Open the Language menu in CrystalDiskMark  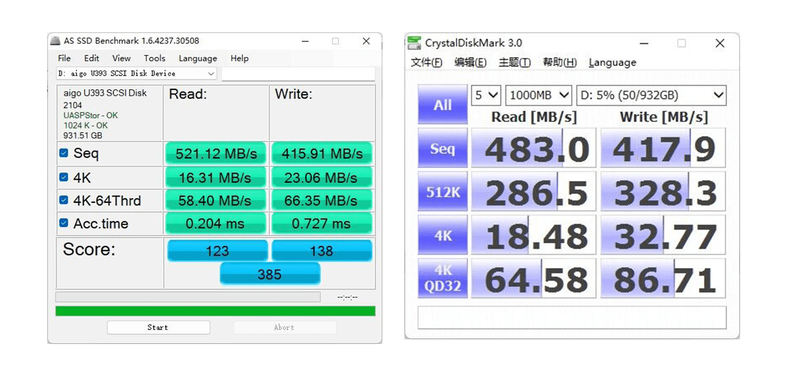click(x=612, y=62)
